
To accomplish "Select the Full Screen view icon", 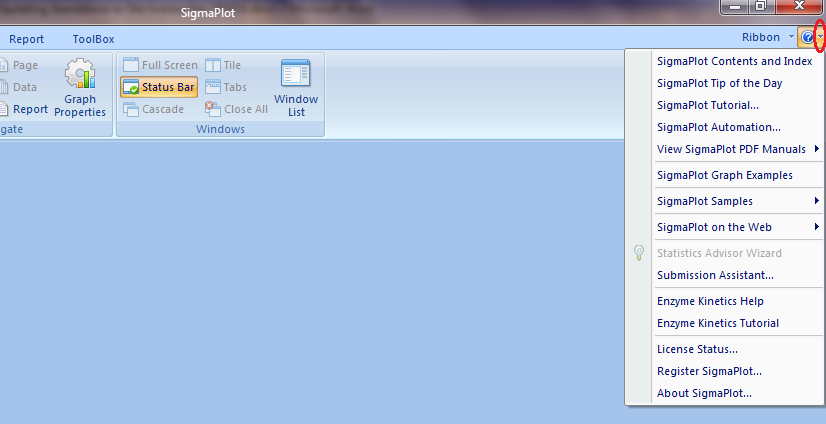I will tap(131, 65).
